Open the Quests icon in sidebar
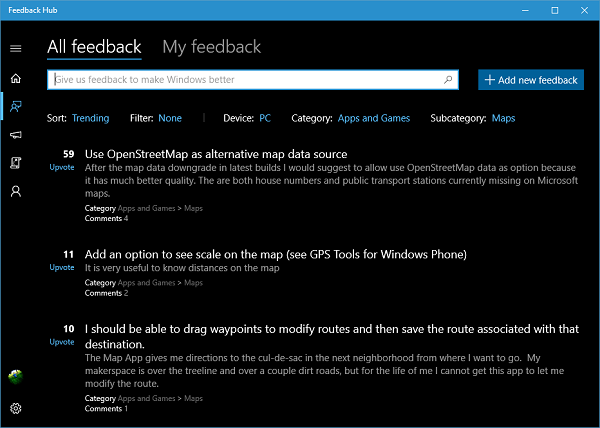This screenshot has width=600, height=428. click(x=16, y=163)
